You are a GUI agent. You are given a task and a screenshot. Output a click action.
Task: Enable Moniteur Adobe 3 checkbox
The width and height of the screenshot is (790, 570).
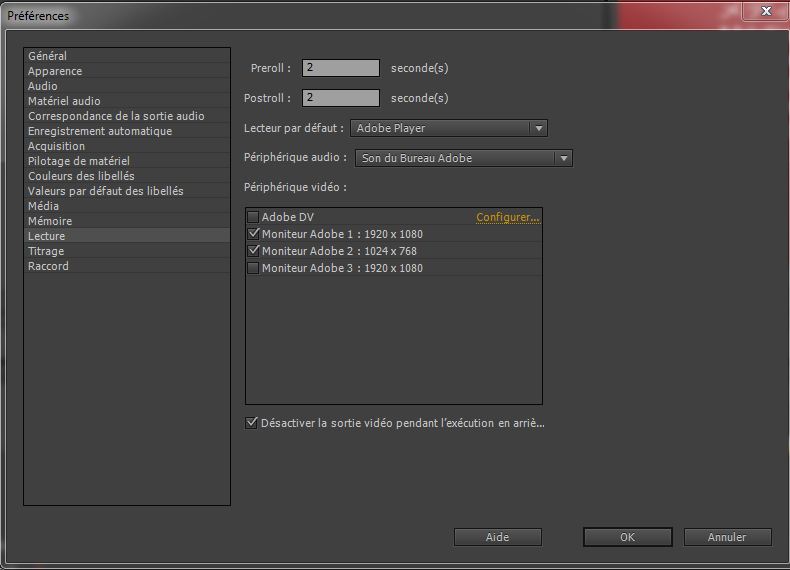click(253, 268)
